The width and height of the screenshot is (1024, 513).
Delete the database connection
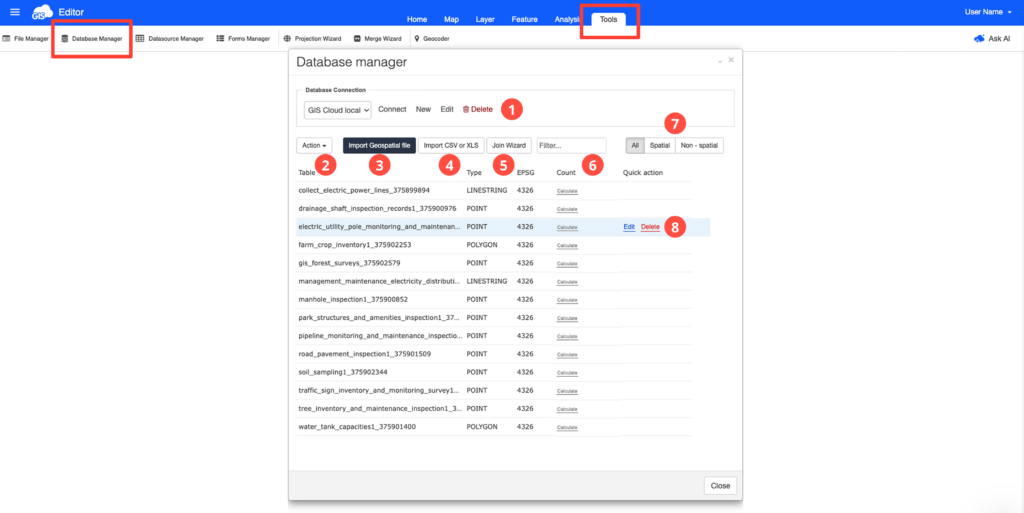(477, 110)
